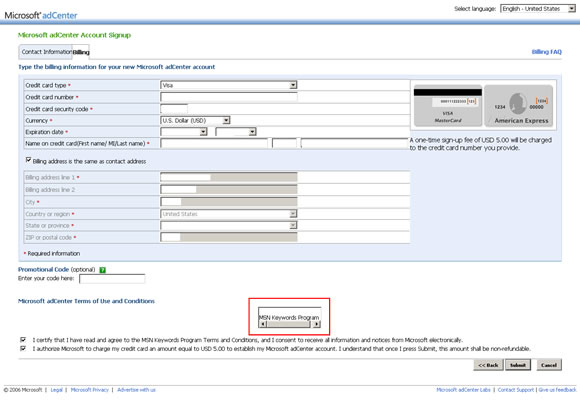Focus the last name on credit card field
The image size is (580, 407).
[354, 143]
